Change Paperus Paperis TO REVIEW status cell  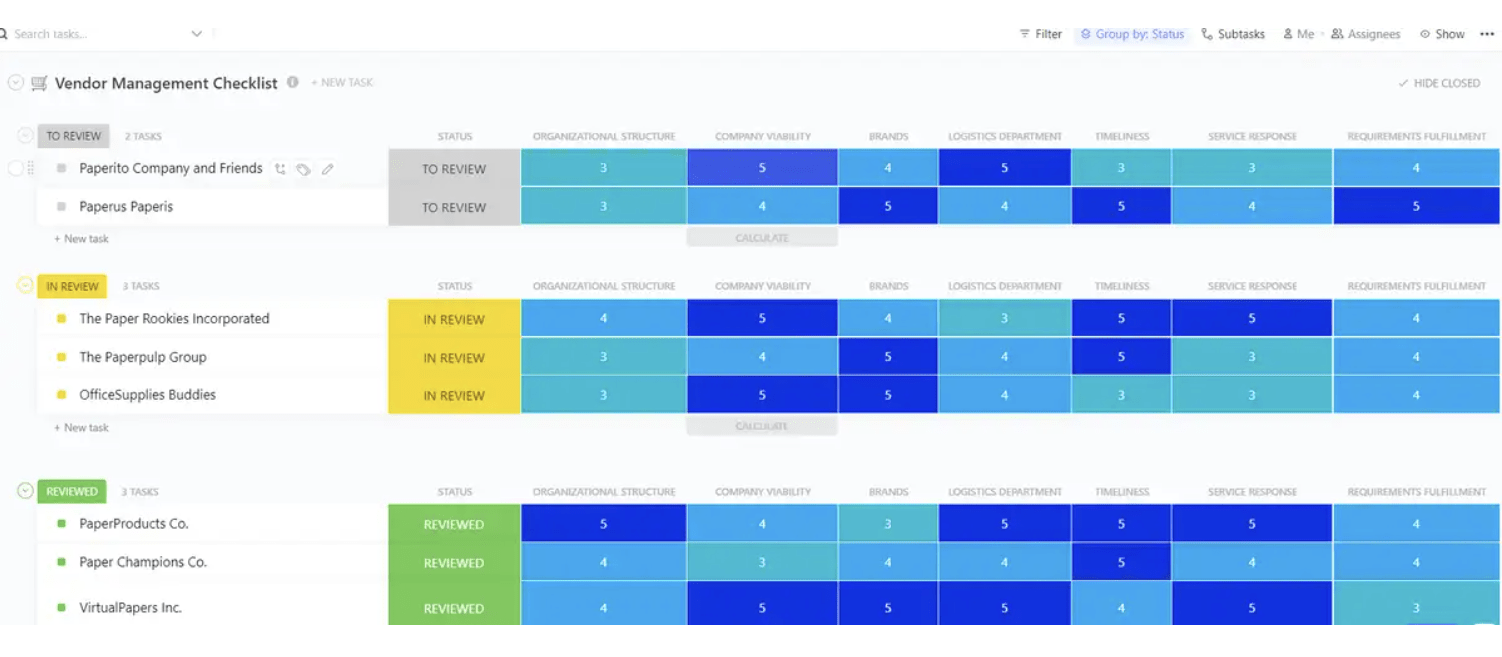point(454,206)
